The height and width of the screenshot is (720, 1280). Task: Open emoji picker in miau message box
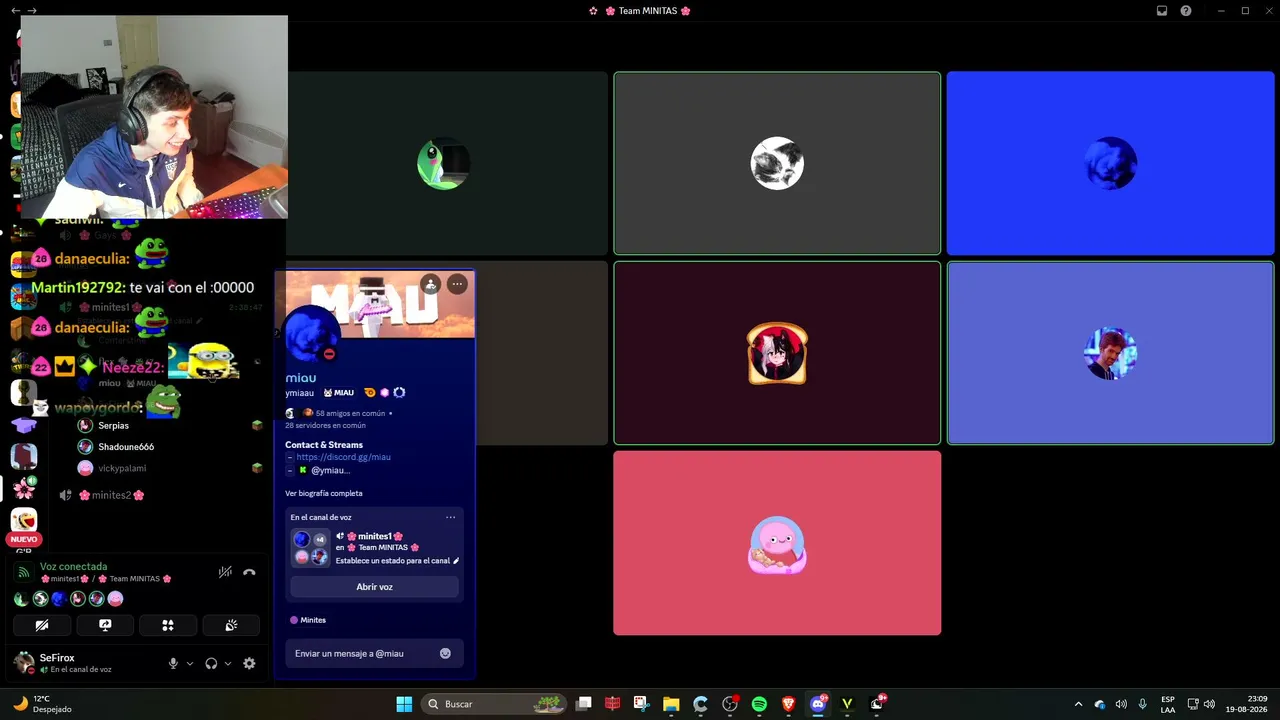coord(445,653)
